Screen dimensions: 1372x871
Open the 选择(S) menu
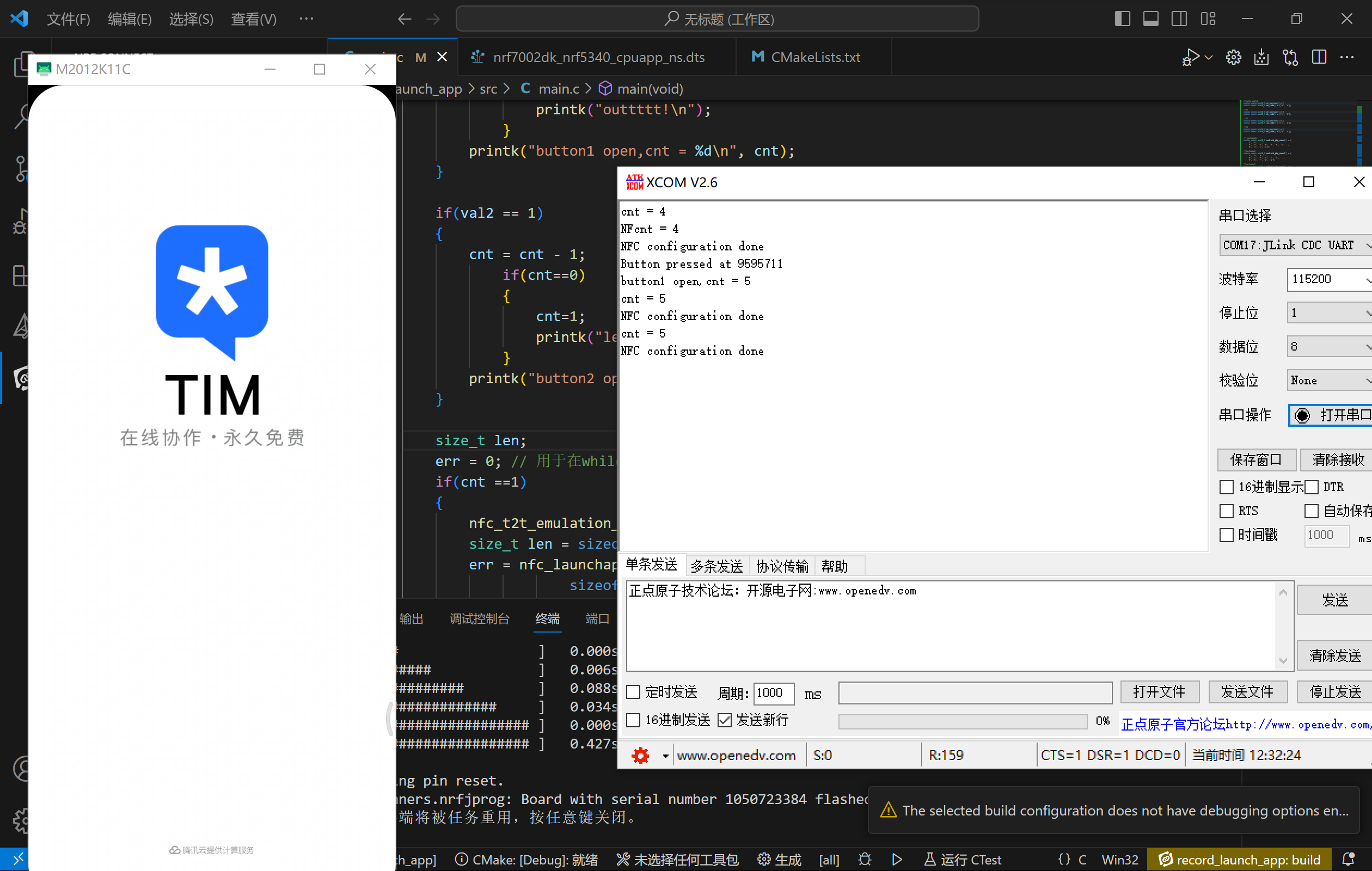tap(191, 20)
